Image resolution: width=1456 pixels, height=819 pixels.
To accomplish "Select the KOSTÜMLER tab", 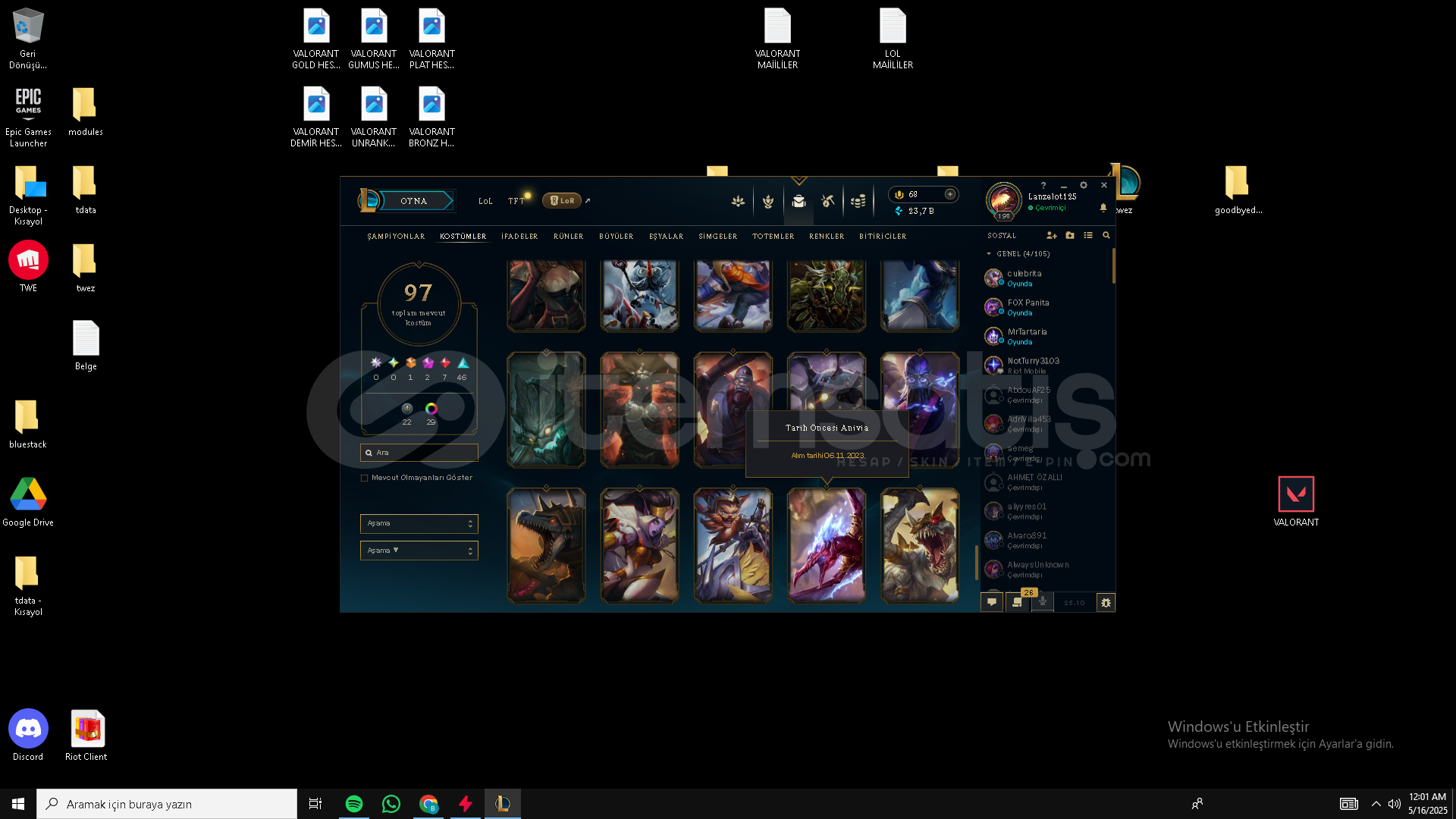I will click(x=463, y=237).
